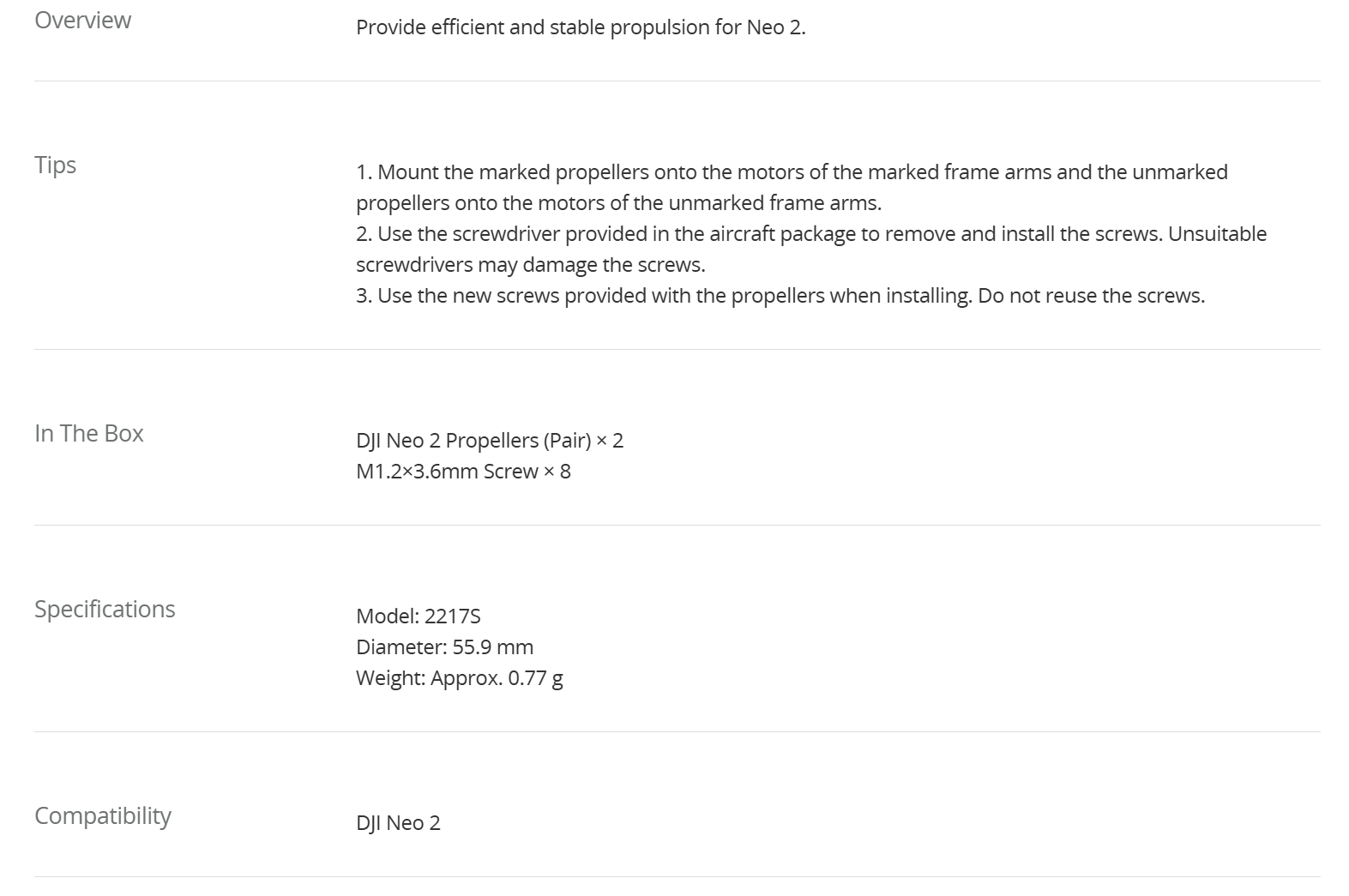Click the Tips section heading
Viewport: 1349px width, 896px height.
(x=55, y=165)
